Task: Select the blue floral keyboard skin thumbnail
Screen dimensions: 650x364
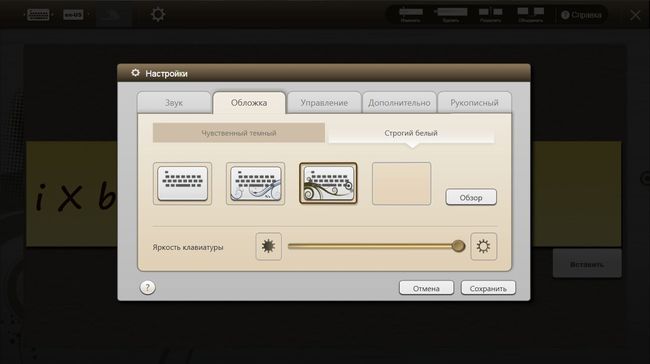Action: coord(255,184)
